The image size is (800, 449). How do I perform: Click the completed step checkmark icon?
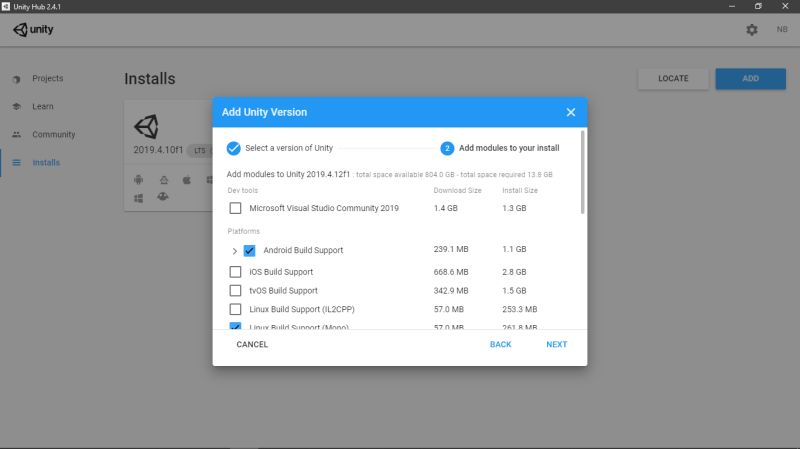[233, 148]
